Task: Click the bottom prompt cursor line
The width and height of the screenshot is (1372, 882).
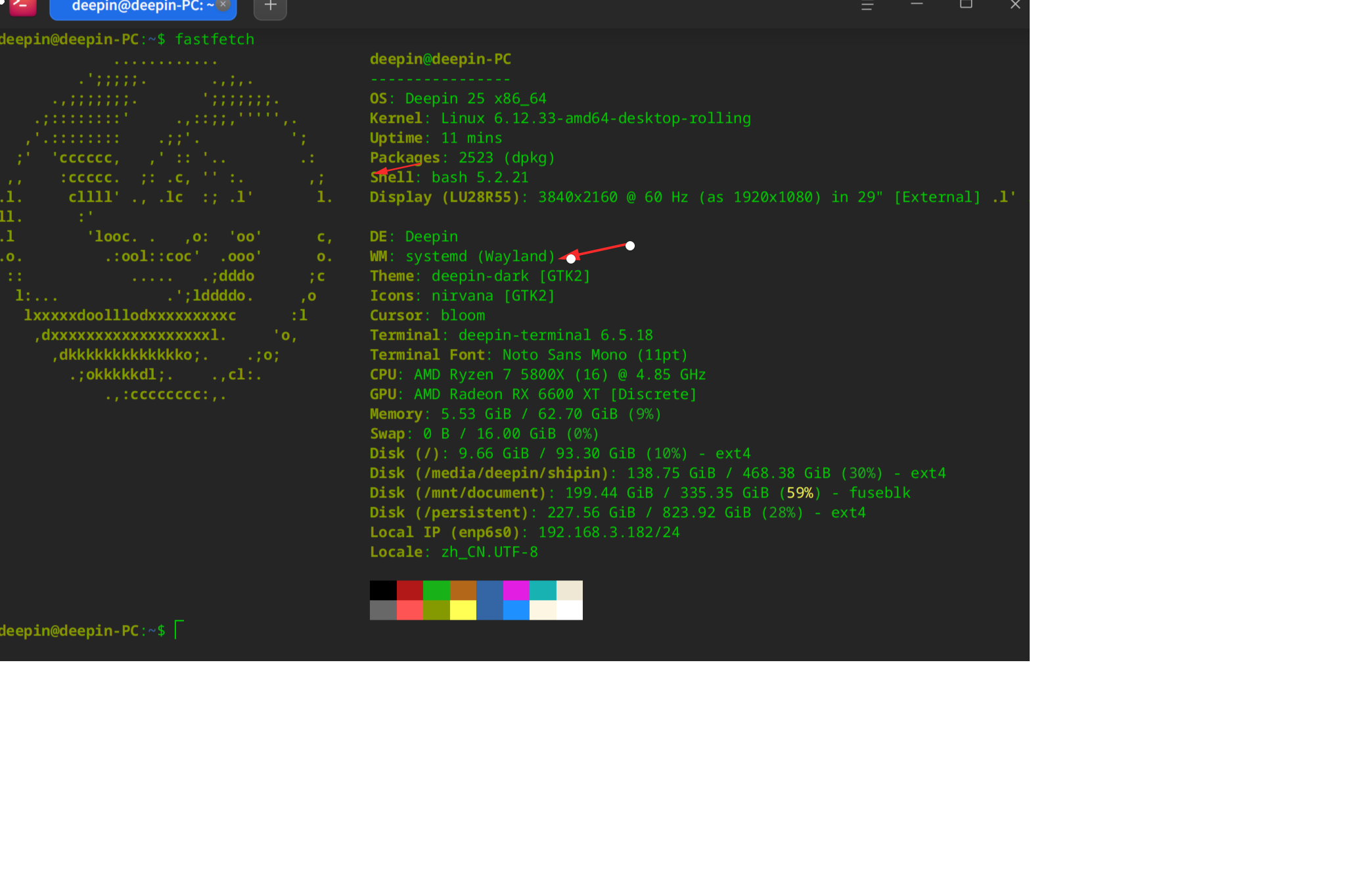Action: click(x=92, y=631)
